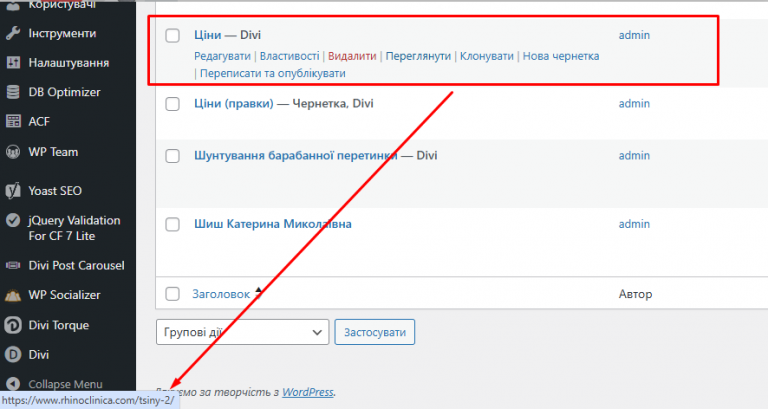The height and width of the screenshot is (409, 768).
Task: Open Yoast SEO menu item
Action: click(x=55, y=191)
